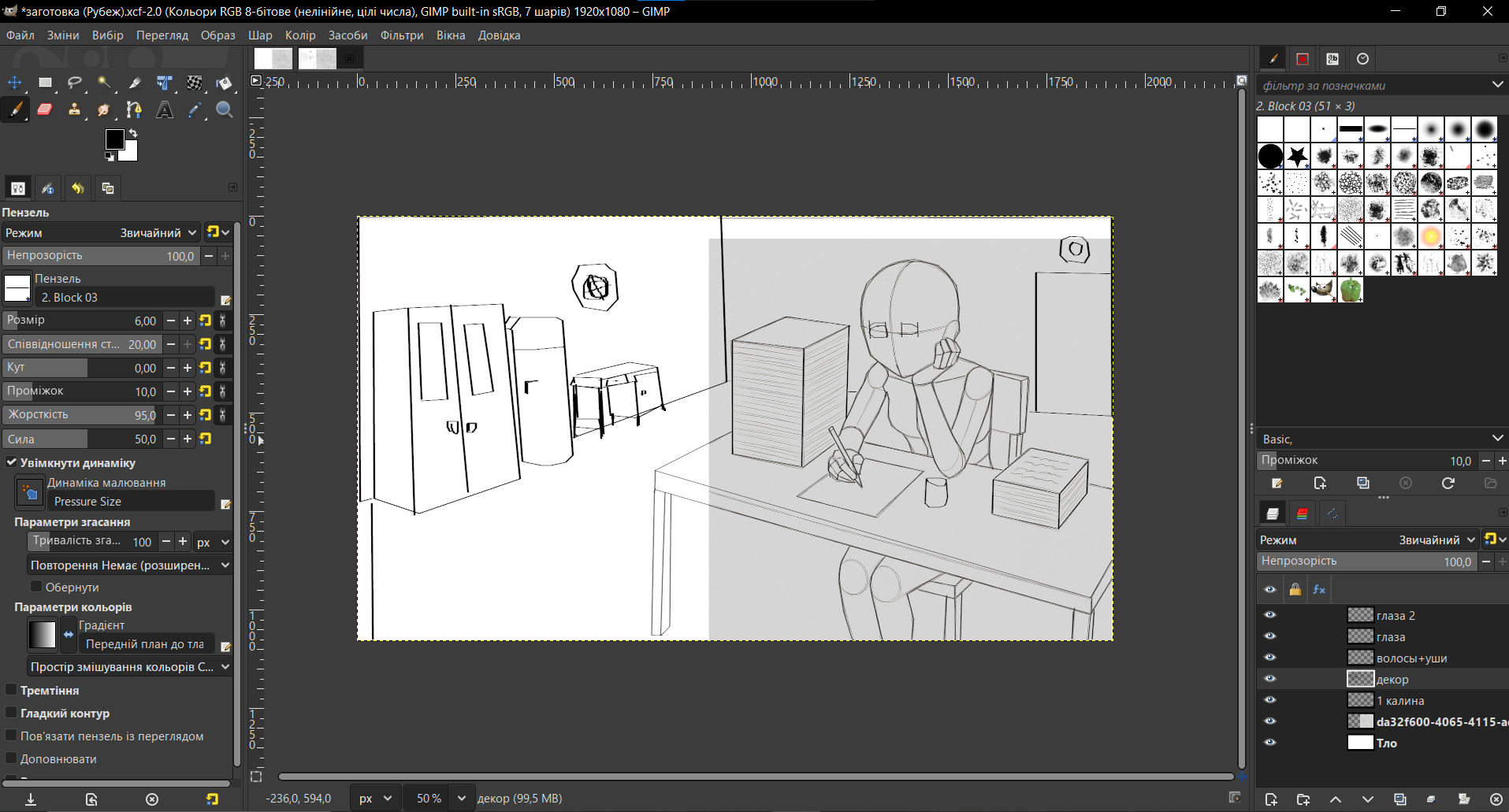Enable the Доповнювати checkbox
This screenshot has height=812, width=1509.
pos(11,758)
